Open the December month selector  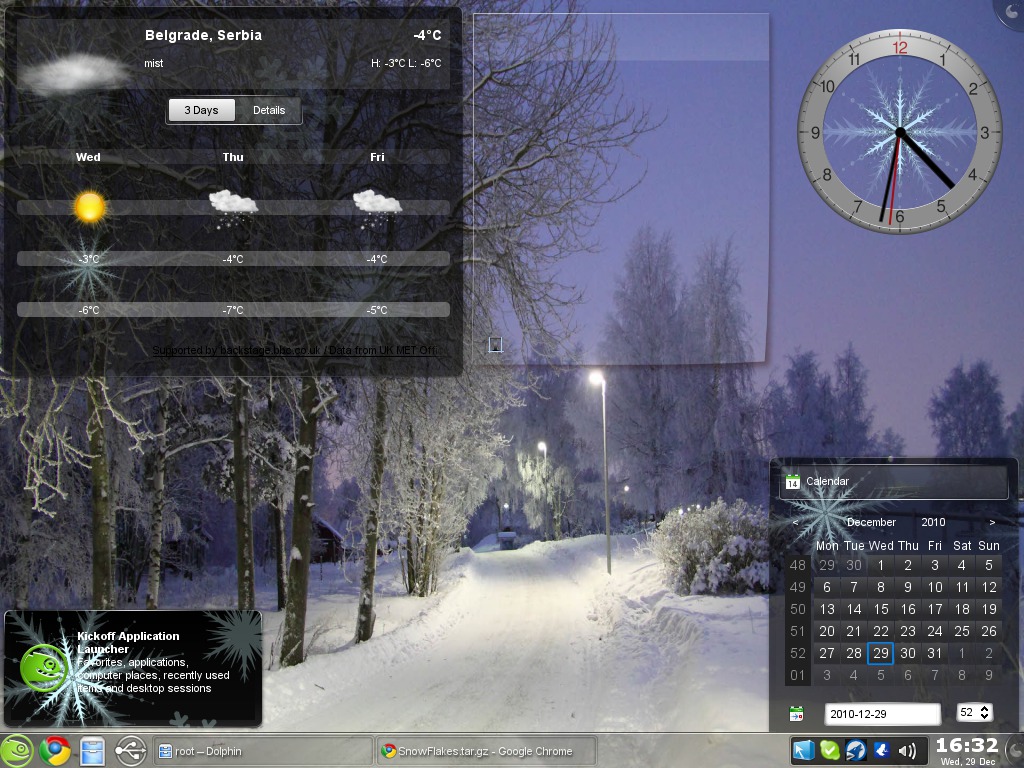871,522
